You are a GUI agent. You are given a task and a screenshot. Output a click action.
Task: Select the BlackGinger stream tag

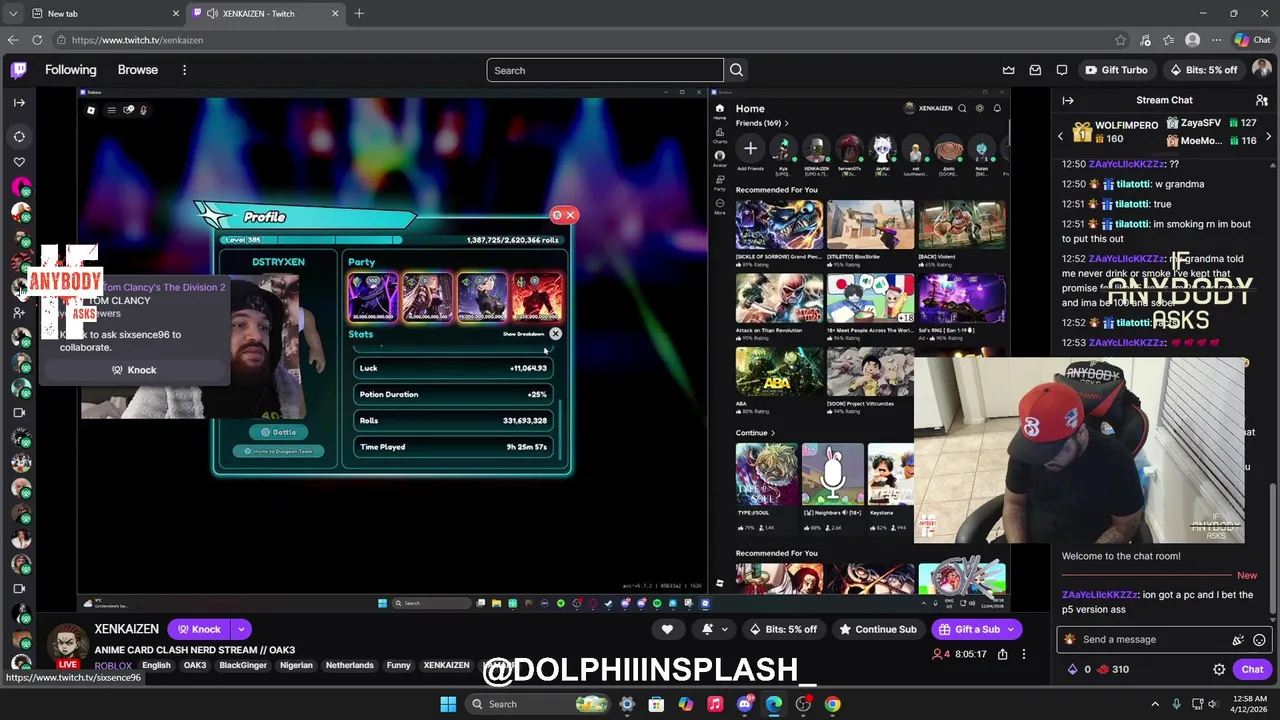pos(243,666)
